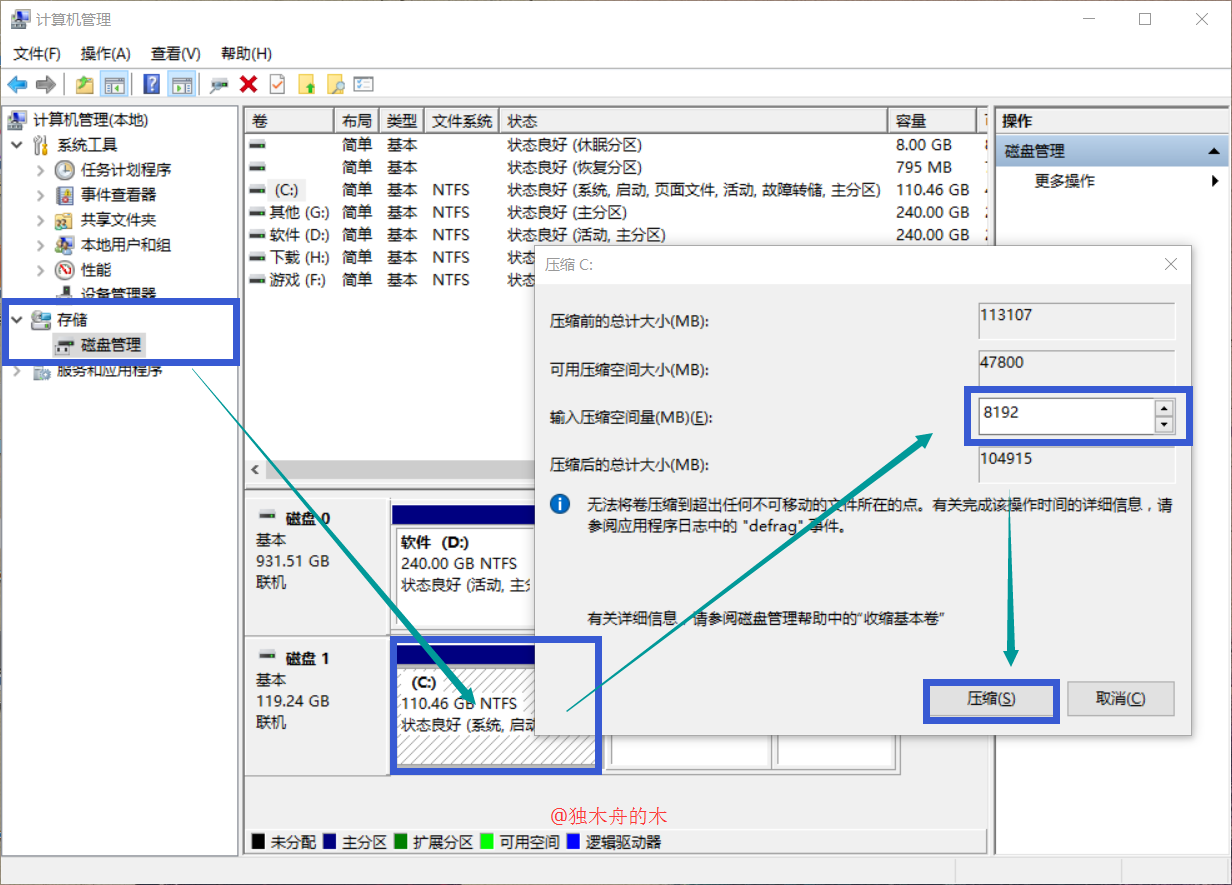The width and height of the screenshot is (1232, 885).
Task: Collapse the 系统工具 tree node
Action: pyautogui.click(x=16, y=144)
